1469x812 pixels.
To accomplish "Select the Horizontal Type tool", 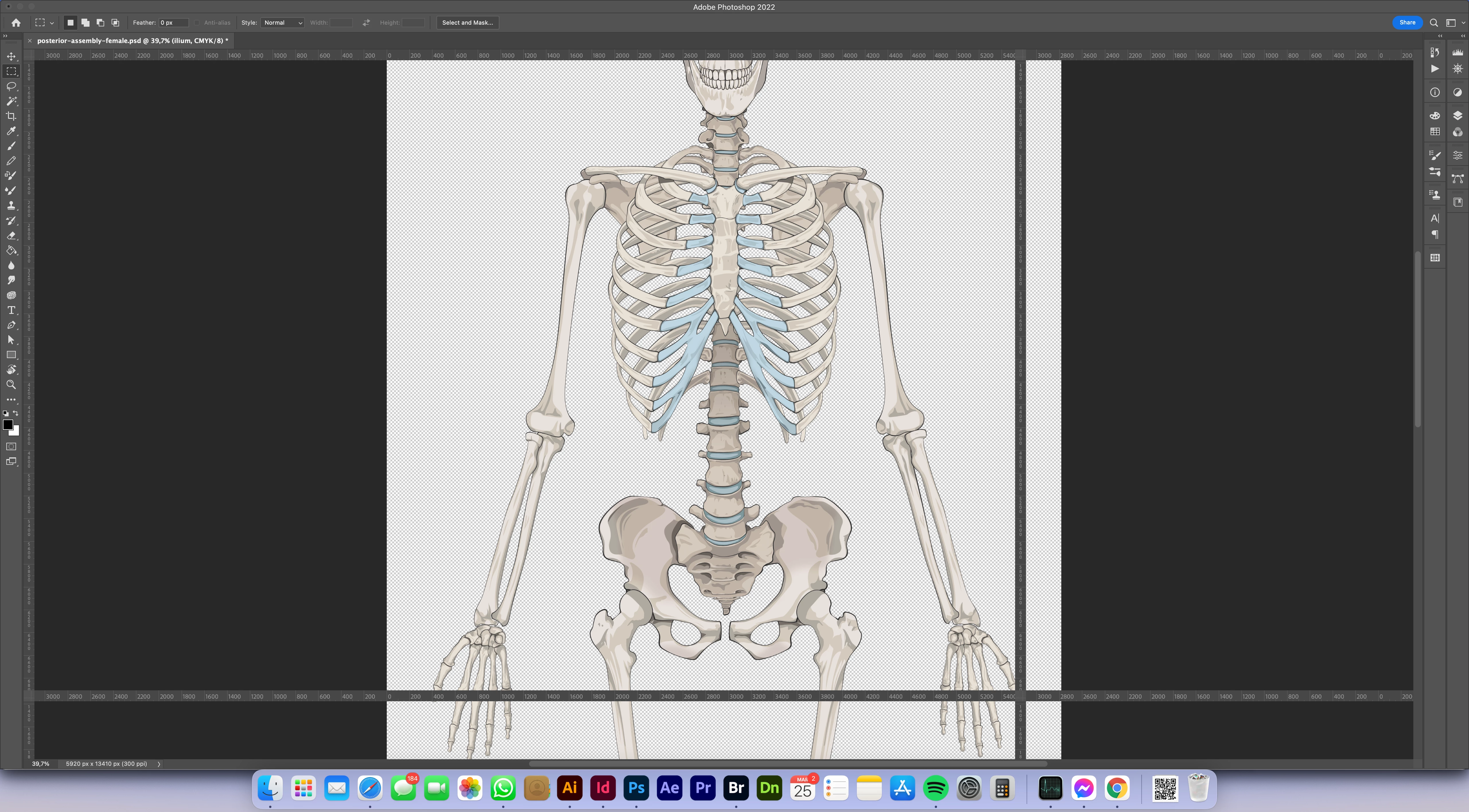I will pos(11,310).
